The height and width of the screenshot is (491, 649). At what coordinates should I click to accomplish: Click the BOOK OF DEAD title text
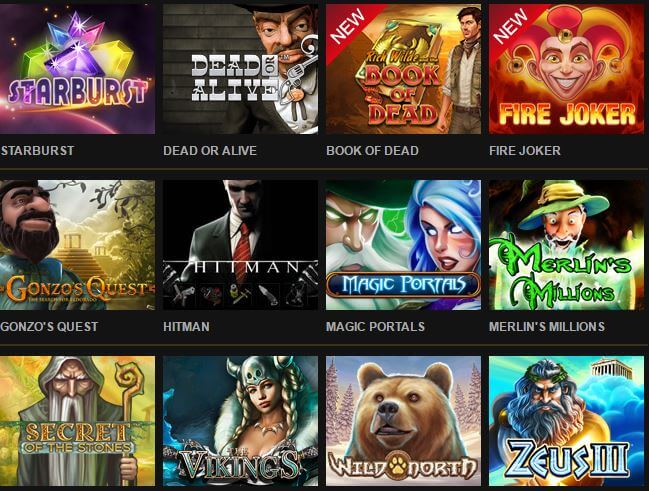coord(373,151)
